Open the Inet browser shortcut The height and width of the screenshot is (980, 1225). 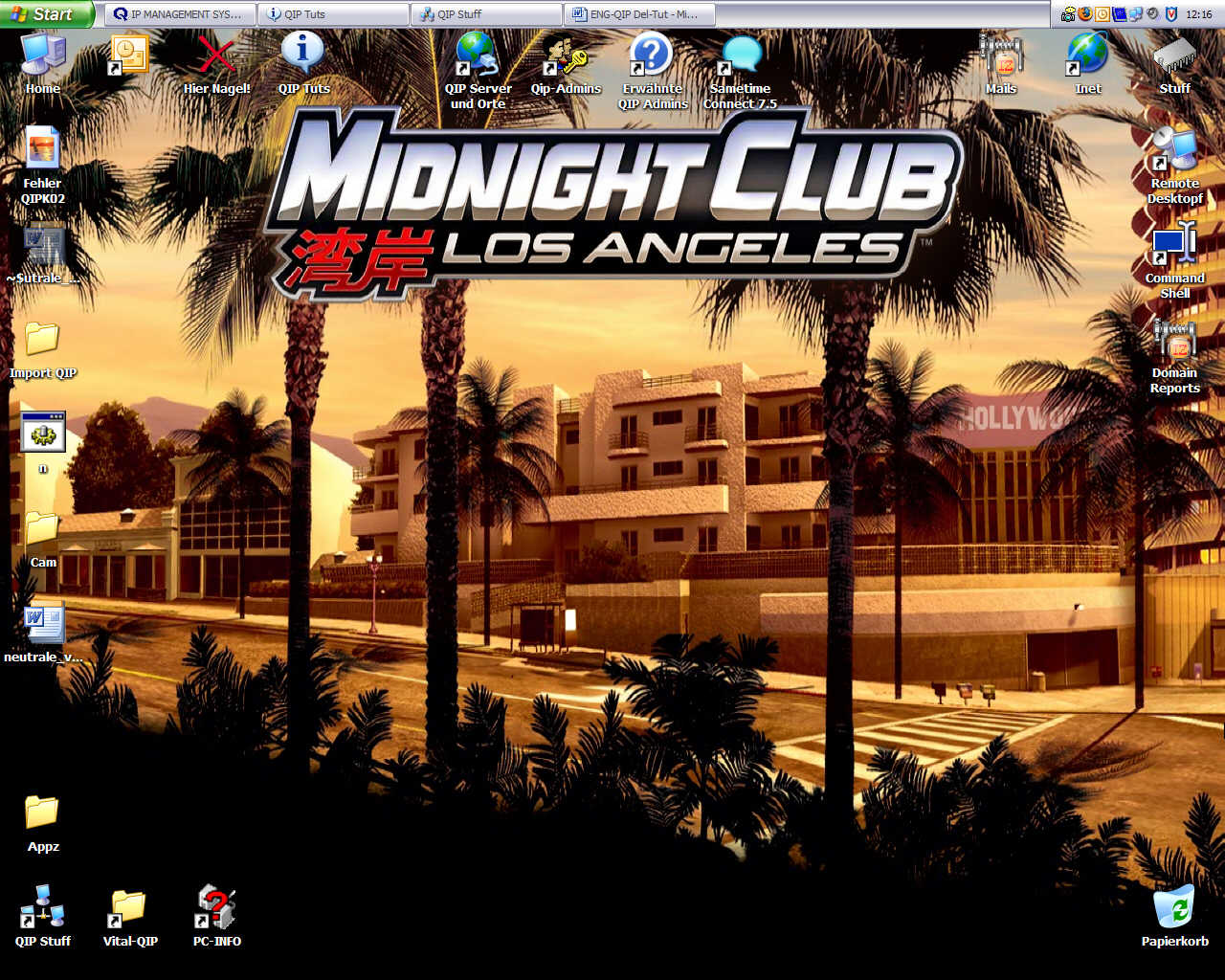click(1088, 64)
